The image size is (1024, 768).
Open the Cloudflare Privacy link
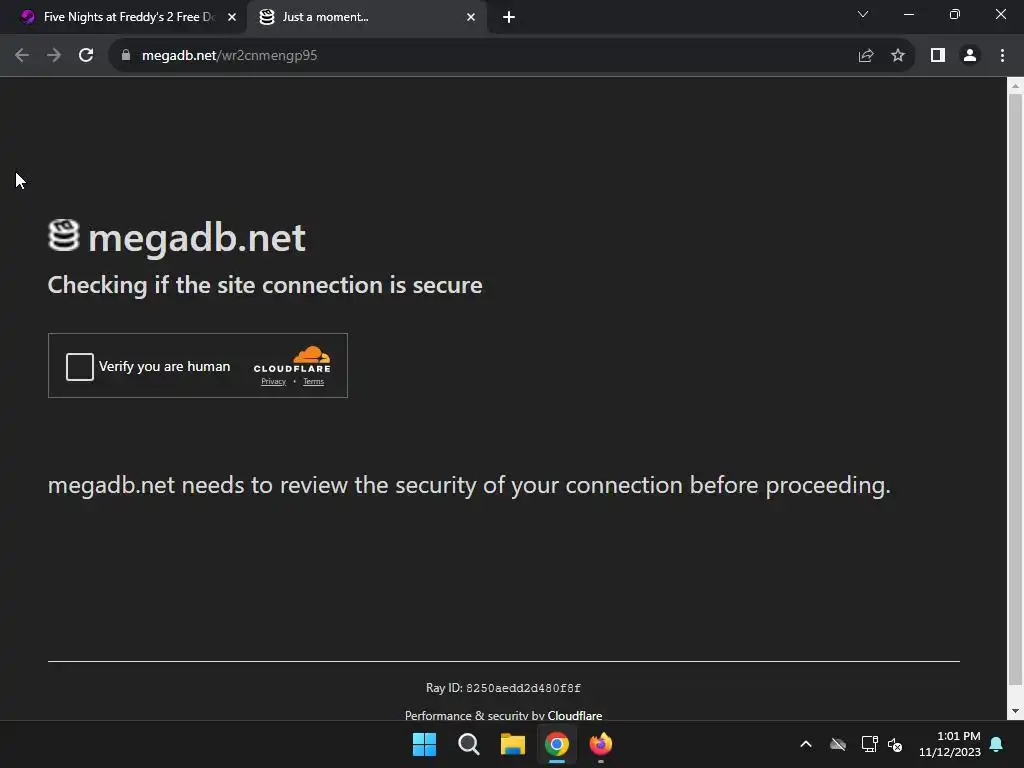pyautogui.click(x=273, y=382)
